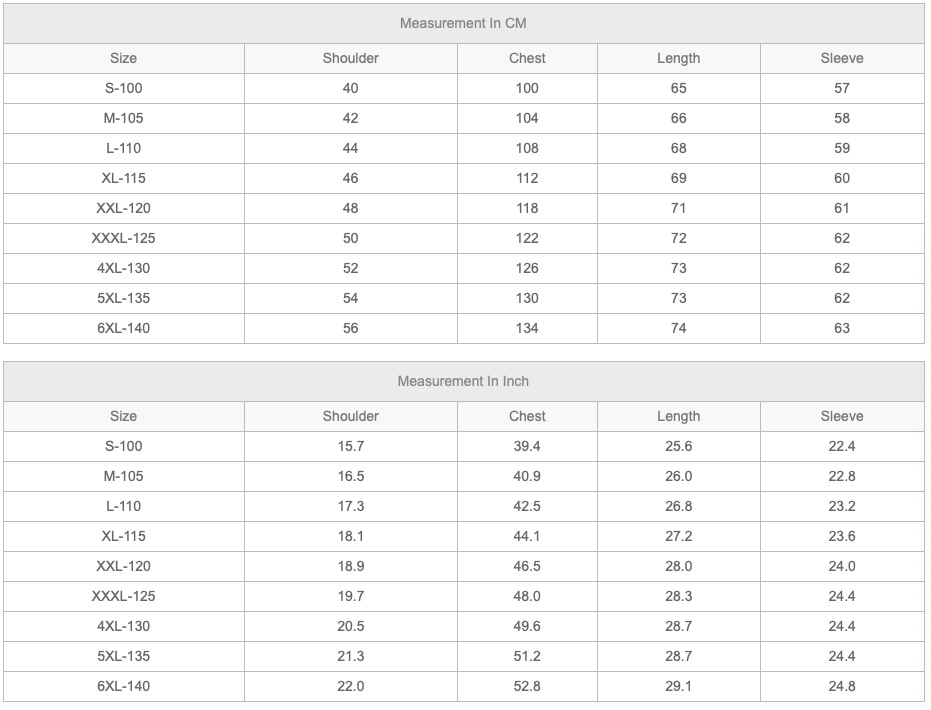Click the 'Measurement In Inch' table title

(463, 381)
